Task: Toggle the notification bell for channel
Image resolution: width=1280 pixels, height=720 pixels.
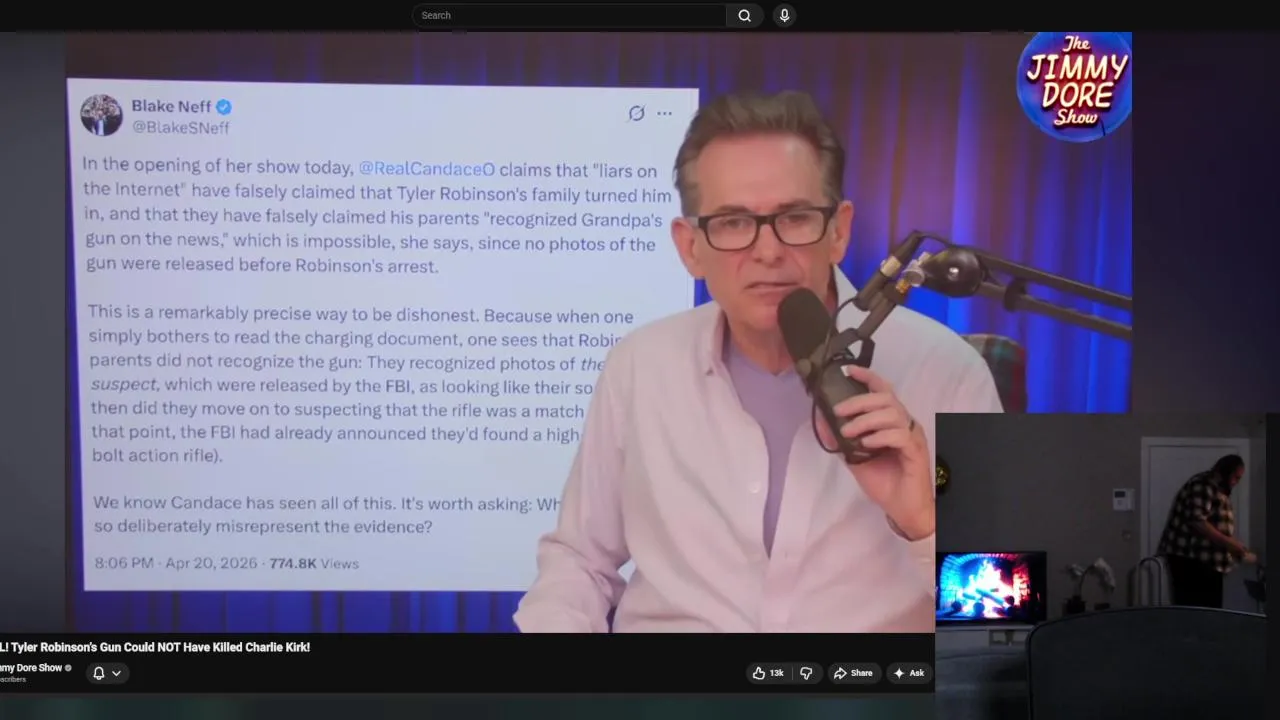Action: point(99,673)
